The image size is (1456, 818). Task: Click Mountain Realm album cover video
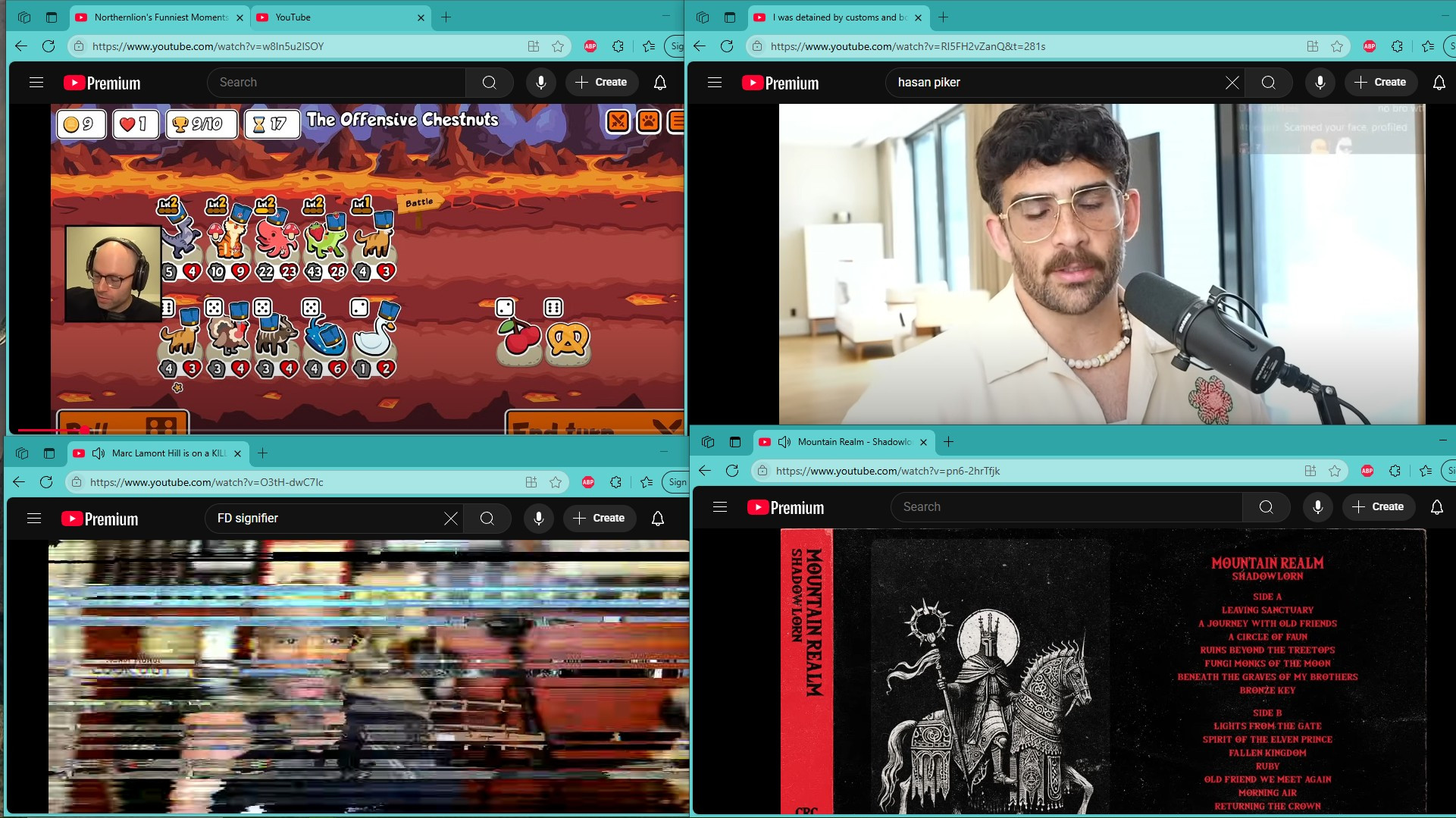point(1104,671)
